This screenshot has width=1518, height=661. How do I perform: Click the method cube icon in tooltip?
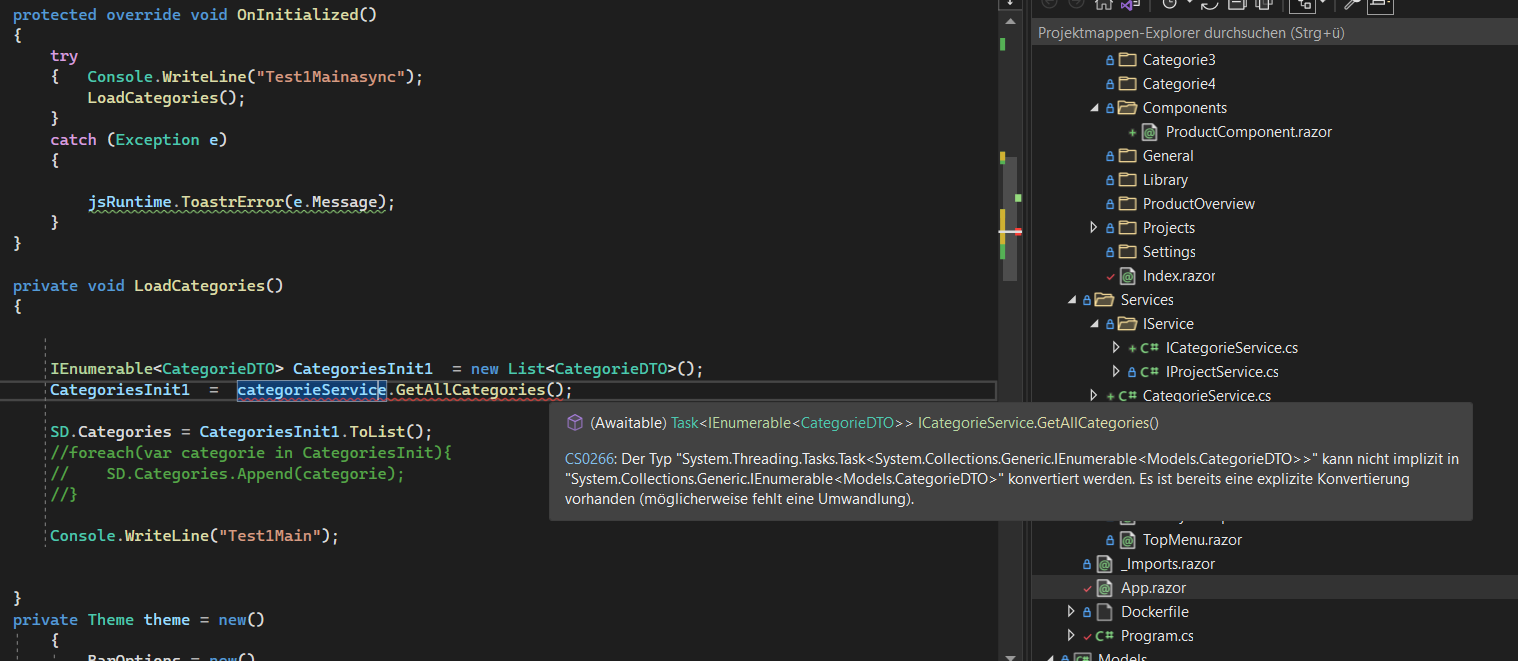(x=575, y=422)
